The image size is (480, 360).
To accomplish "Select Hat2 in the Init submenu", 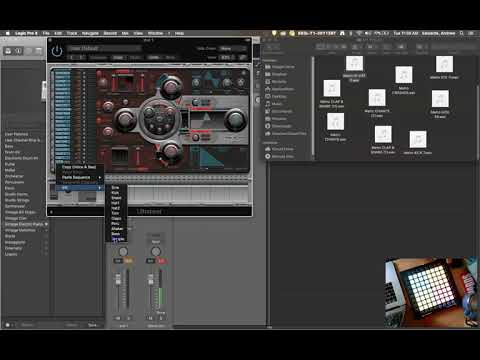I will [115, 208].
